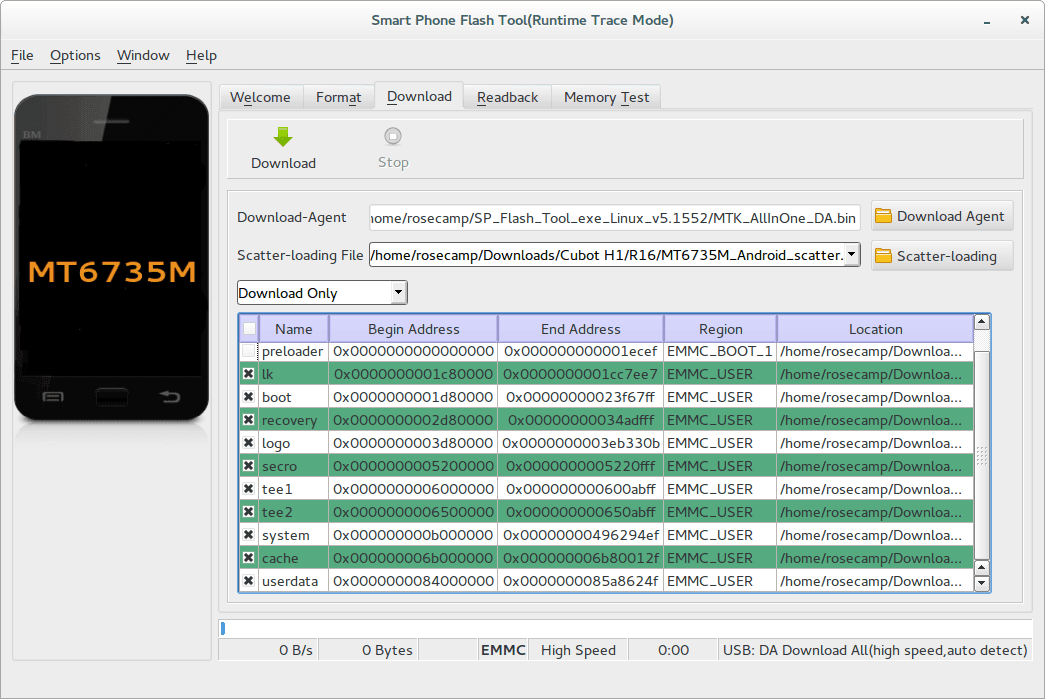Switch to the Memory Test tab

click(x=606, y=97)
